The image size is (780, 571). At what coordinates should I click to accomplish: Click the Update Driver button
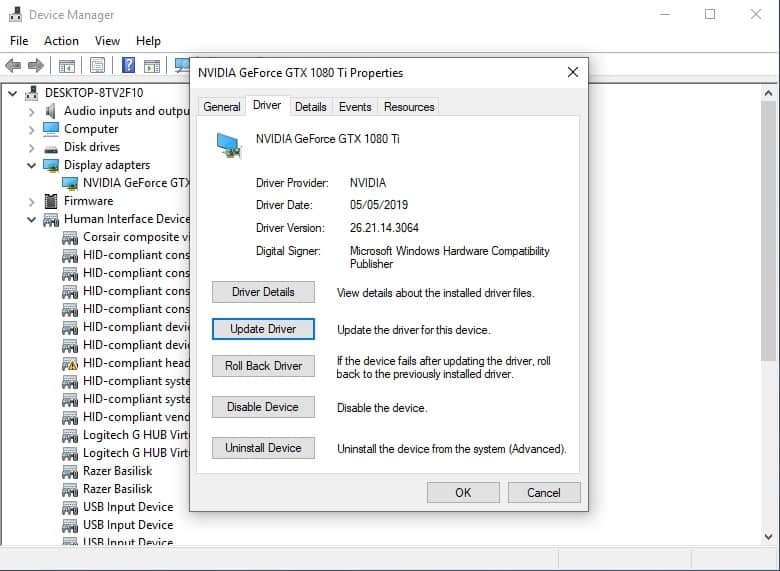point(263,329)
